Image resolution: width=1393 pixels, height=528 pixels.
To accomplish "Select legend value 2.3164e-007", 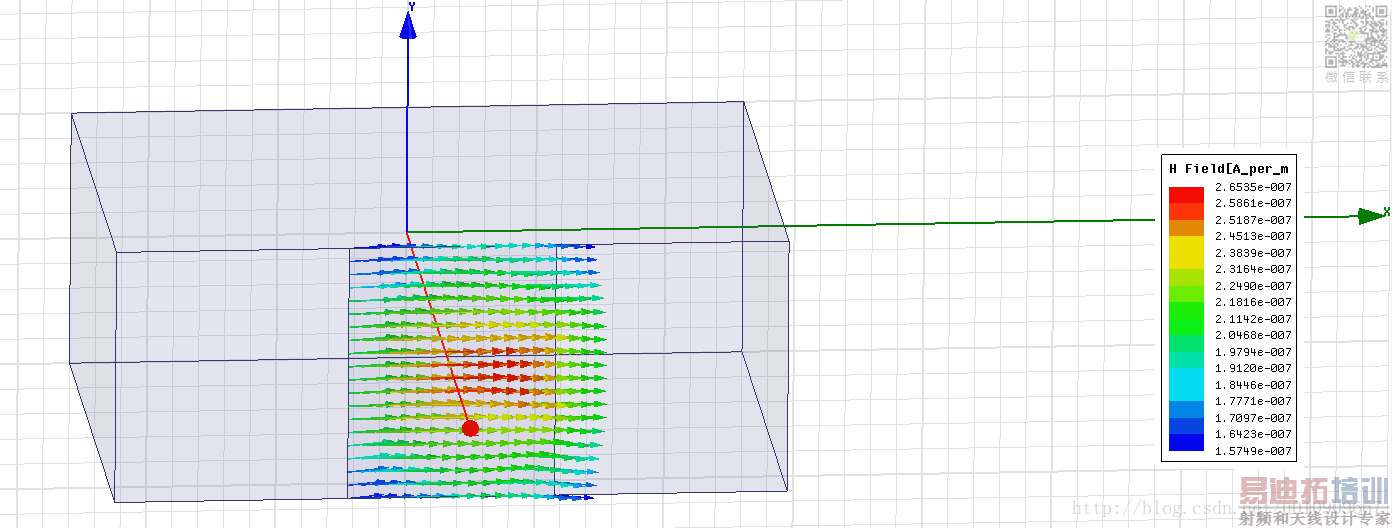I will click(x=1253, y=269).
